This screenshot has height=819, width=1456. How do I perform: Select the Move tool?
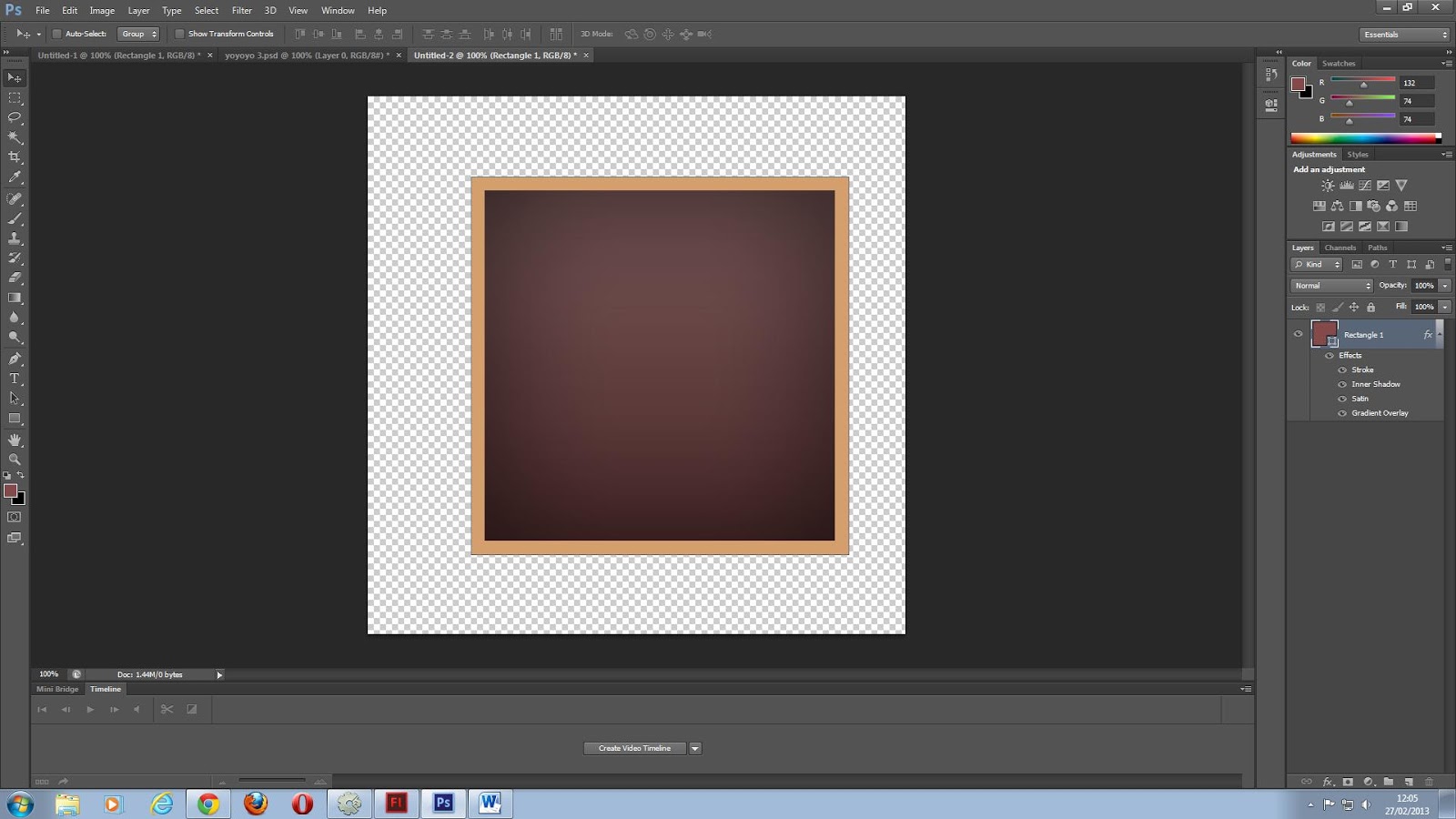click(x=13, y=77)
